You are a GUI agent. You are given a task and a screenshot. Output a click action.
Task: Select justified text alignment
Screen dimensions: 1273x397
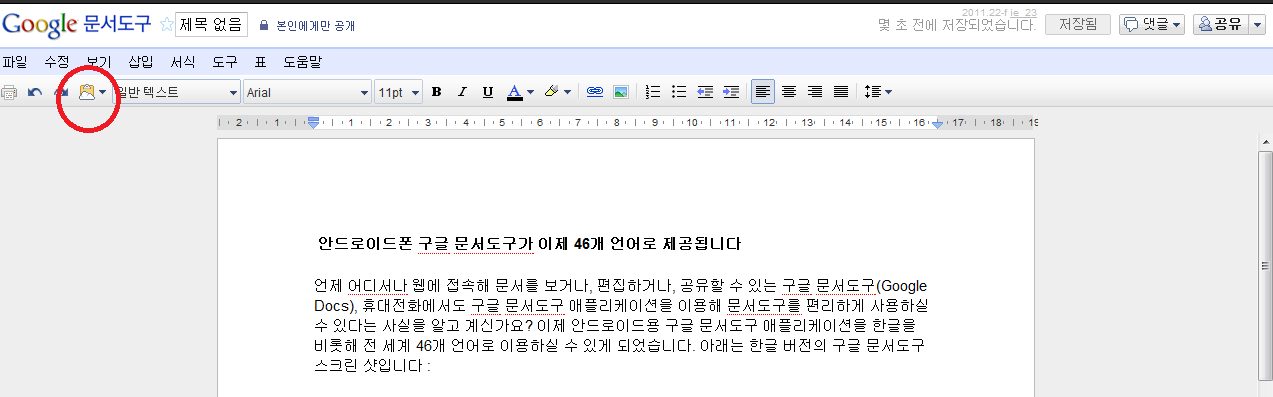(841, 92)
